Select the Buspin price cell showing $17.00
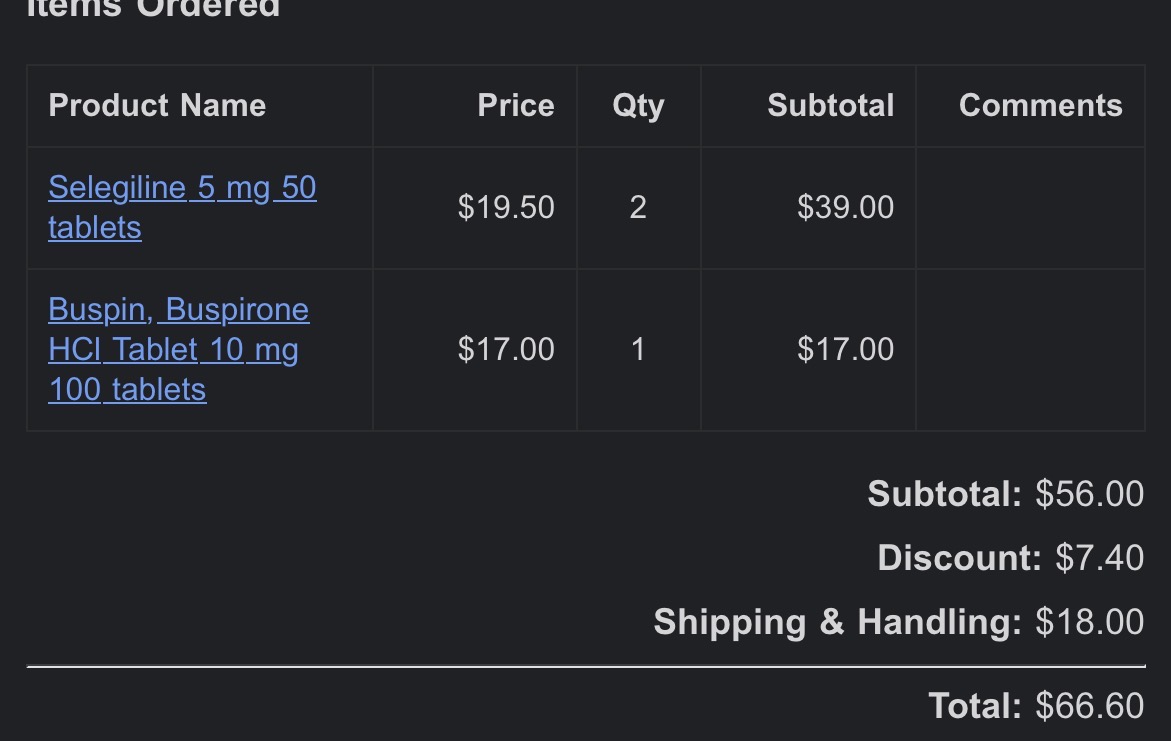 tap(506, 349)
